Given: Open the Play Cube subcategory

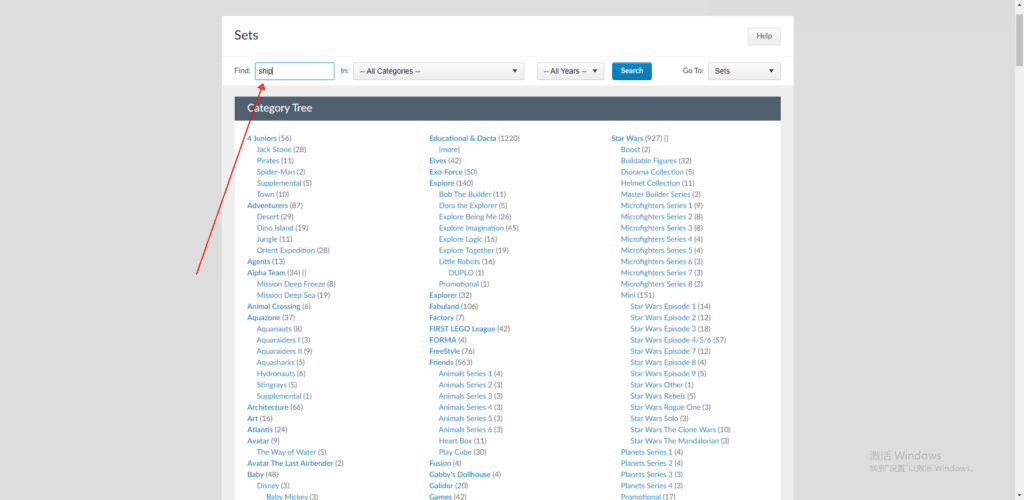Looking at the screenshot, I should pos(455,452).
